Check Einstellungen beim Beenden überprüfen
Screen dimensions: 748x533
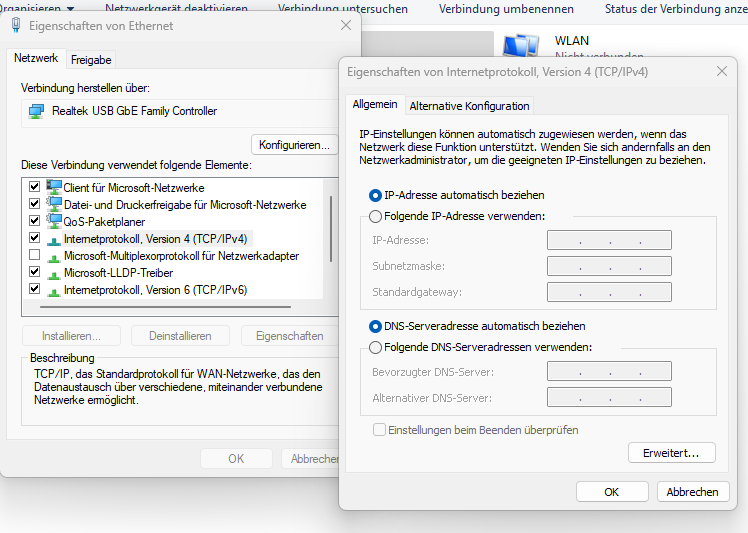pos(379,430)
